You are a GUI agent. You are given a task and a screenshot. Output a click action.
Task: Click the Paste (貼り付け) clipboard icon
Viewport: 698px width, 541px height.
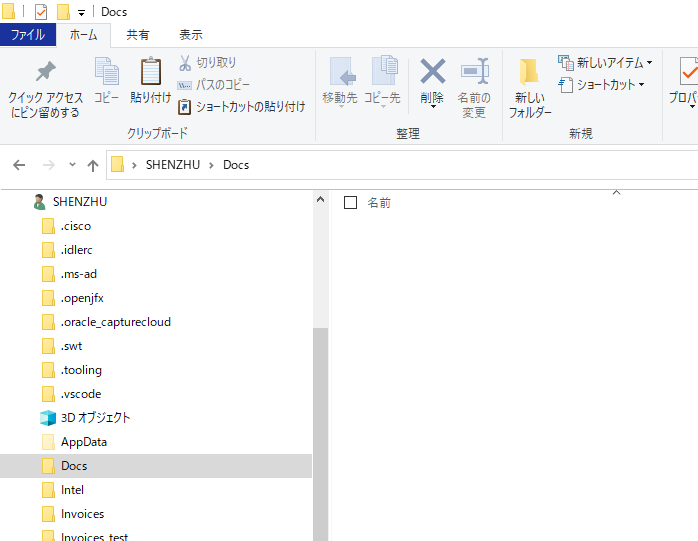pyautogui.click(x=150, y=71)
